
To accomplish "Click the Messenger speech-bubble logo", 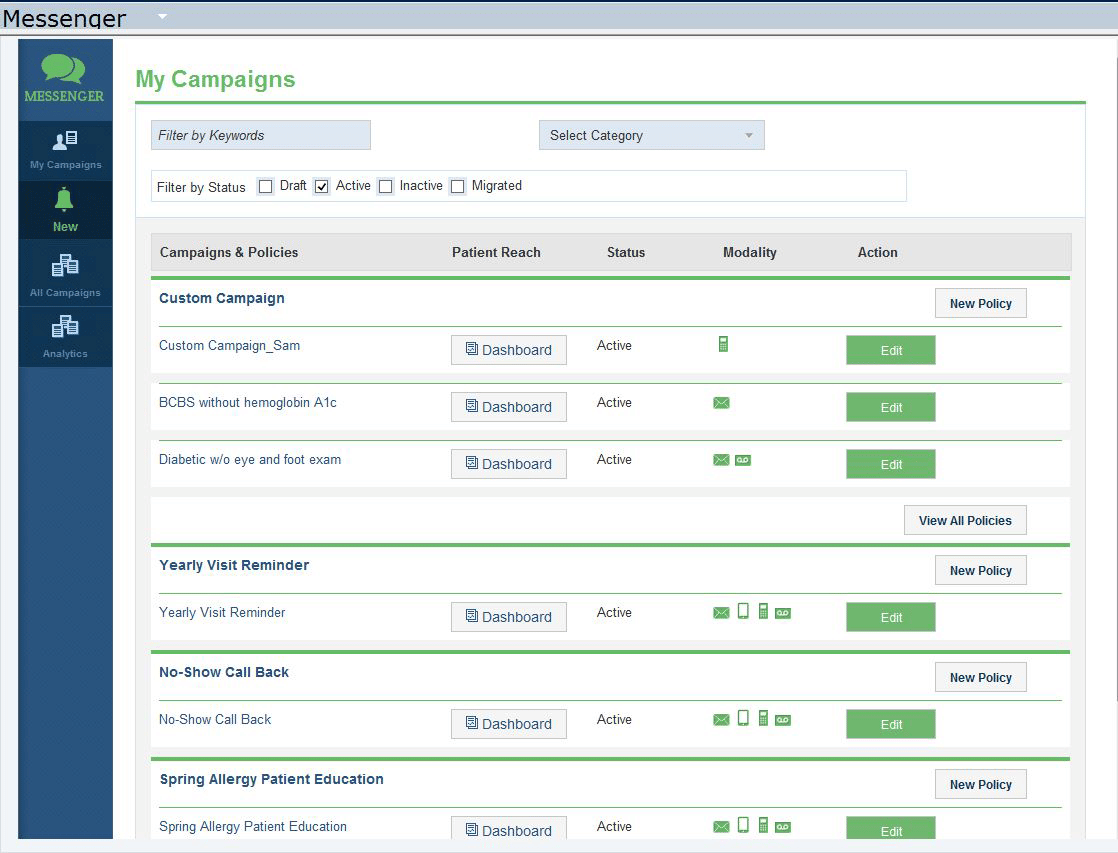I will [64, 78].
